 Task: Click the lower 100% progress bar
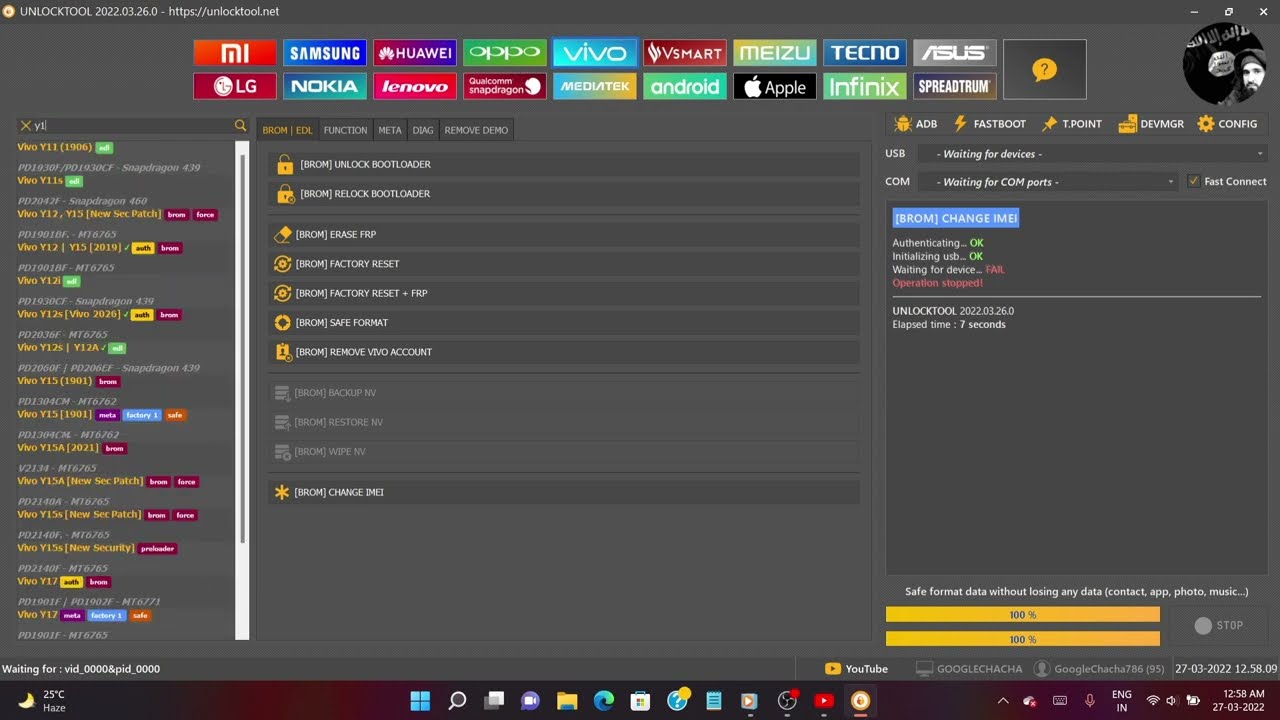coord(1022,639)
